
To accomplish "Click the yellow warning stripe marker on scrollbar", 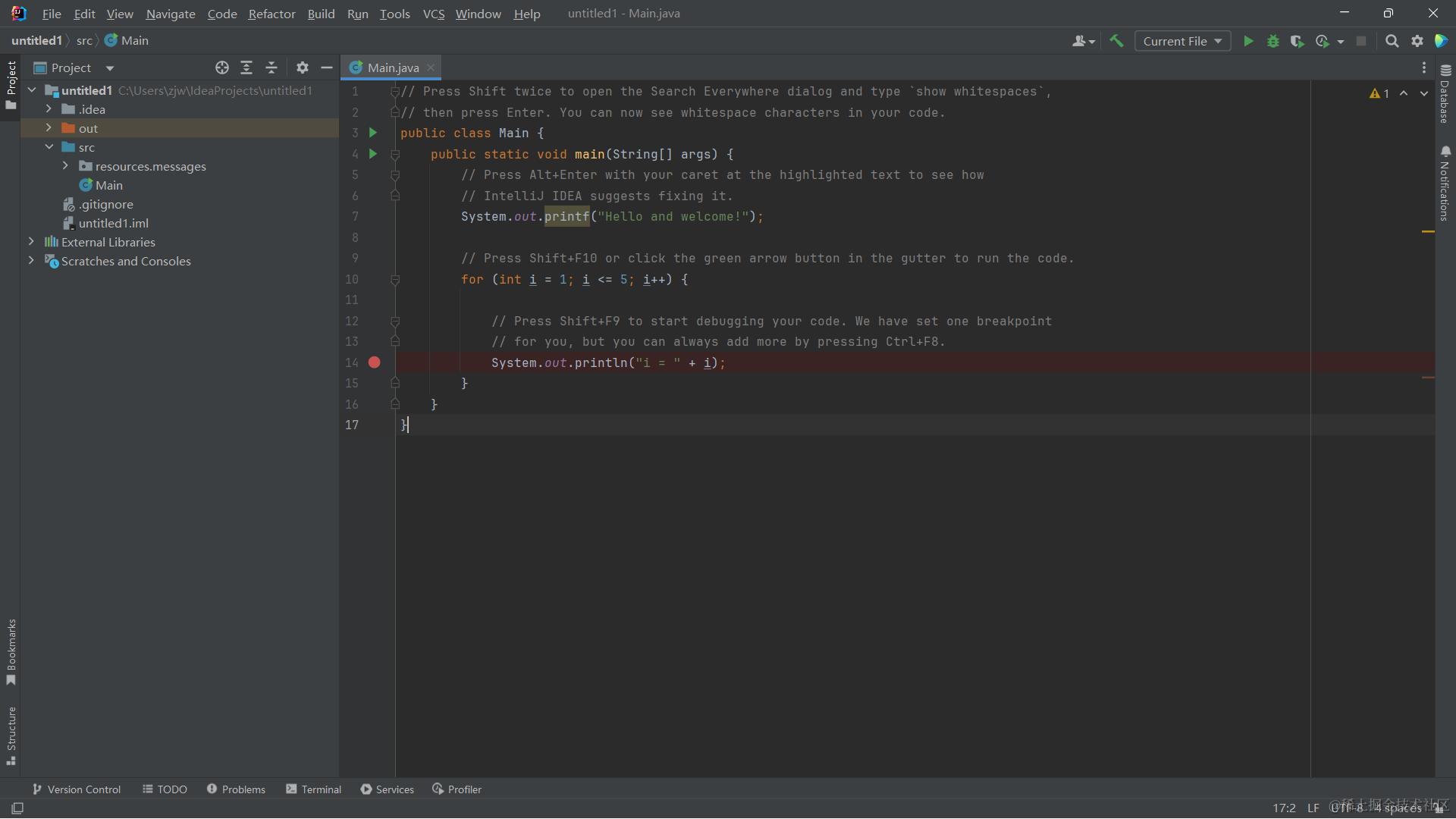I will 1427,231.
